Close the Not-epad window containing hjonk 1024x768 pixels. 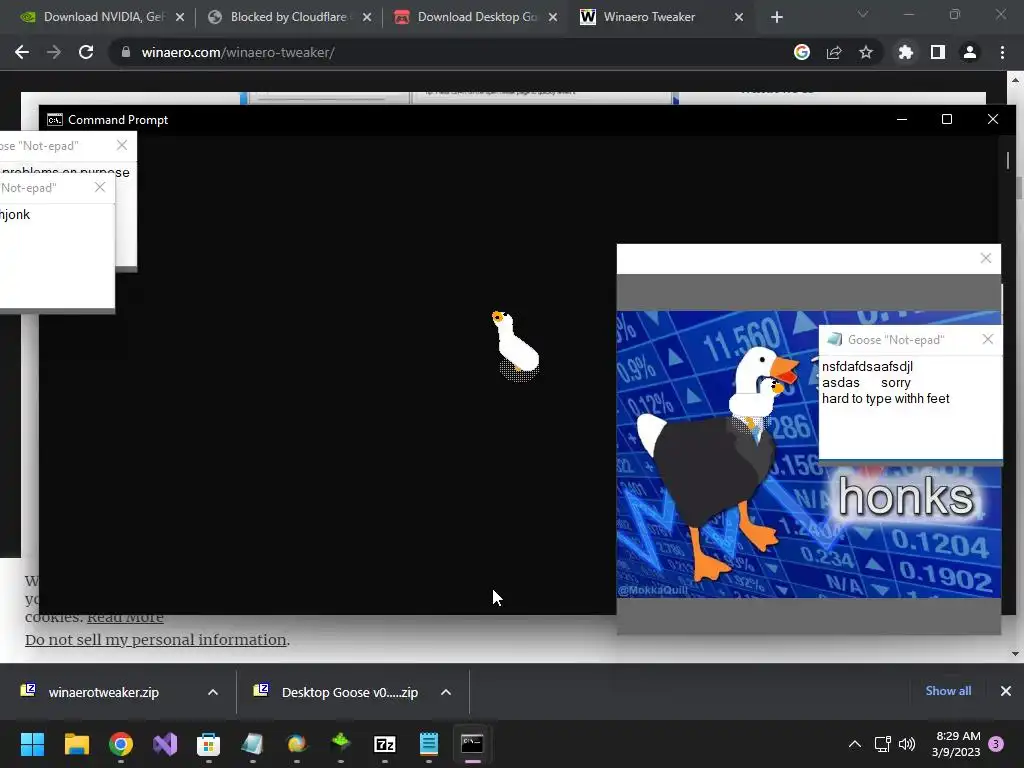point(100,187)
